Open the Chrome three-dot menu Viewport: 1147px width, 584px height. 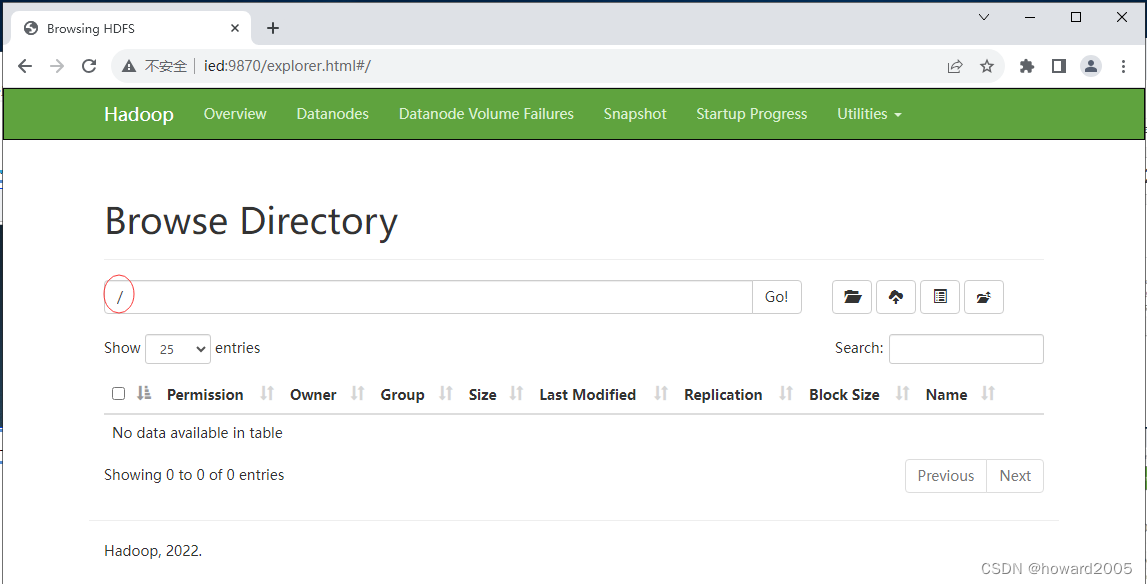point(1124,67)
